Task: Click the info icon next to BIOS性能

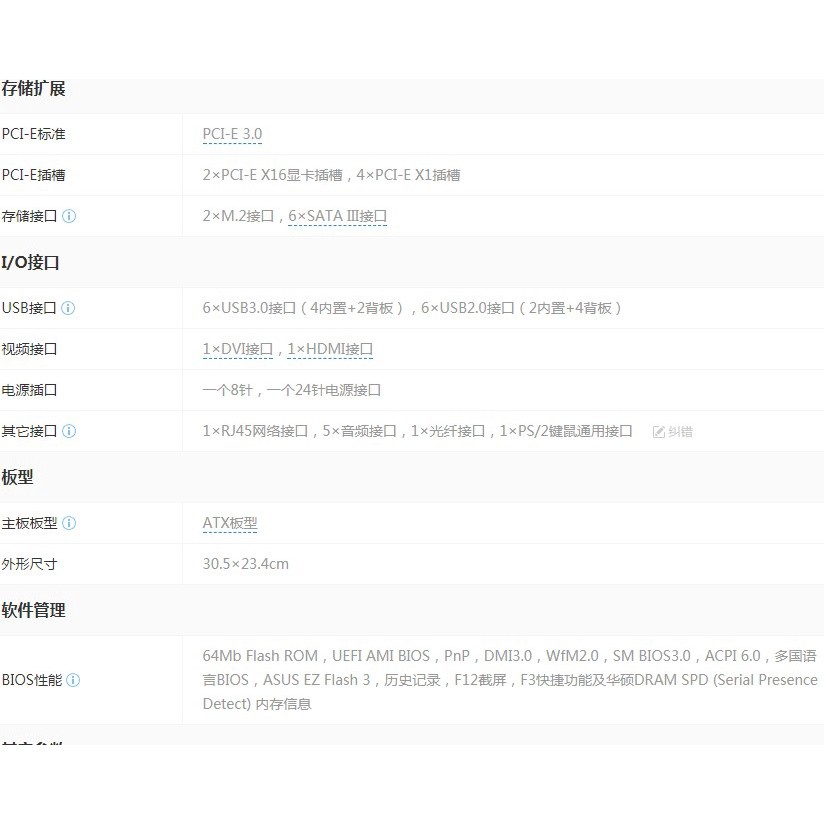Action: pos(73,680)
